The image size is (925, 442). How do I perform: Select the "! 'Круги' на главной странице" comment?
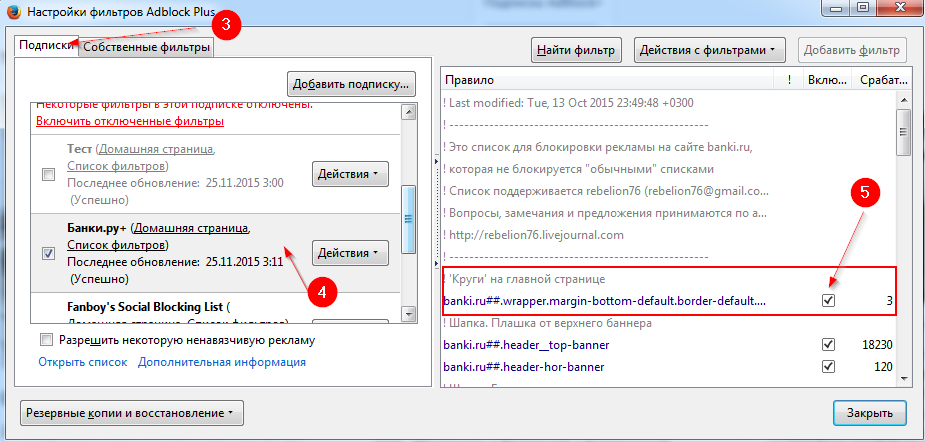(x=668, y=279)
